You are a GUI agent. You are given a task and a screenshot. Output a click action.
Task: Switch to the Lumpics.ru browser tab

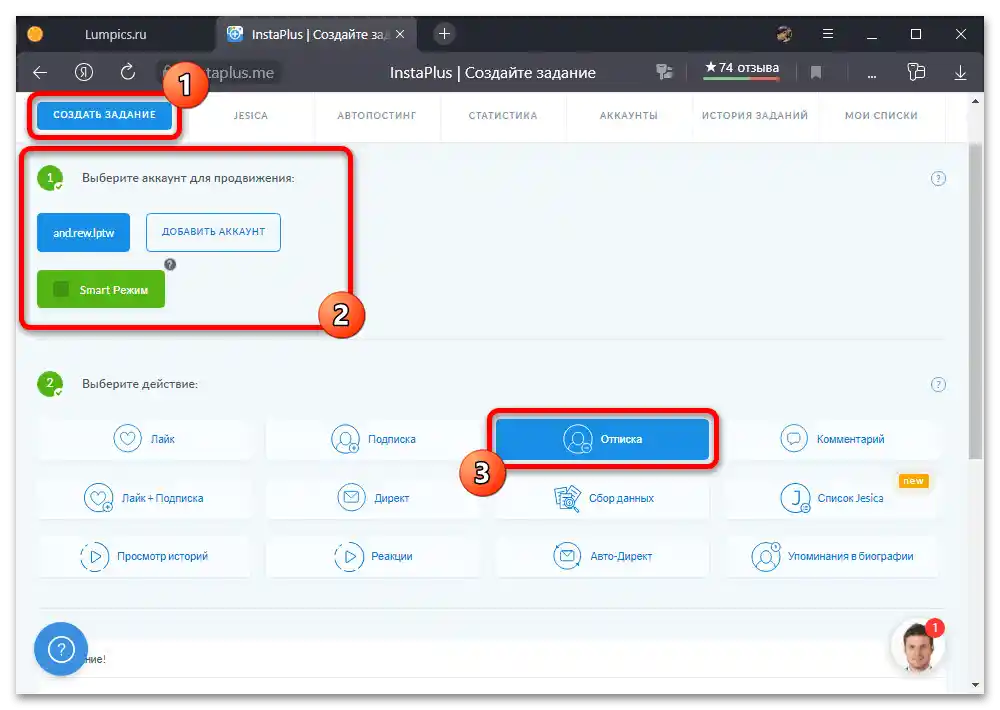point(115,34)
